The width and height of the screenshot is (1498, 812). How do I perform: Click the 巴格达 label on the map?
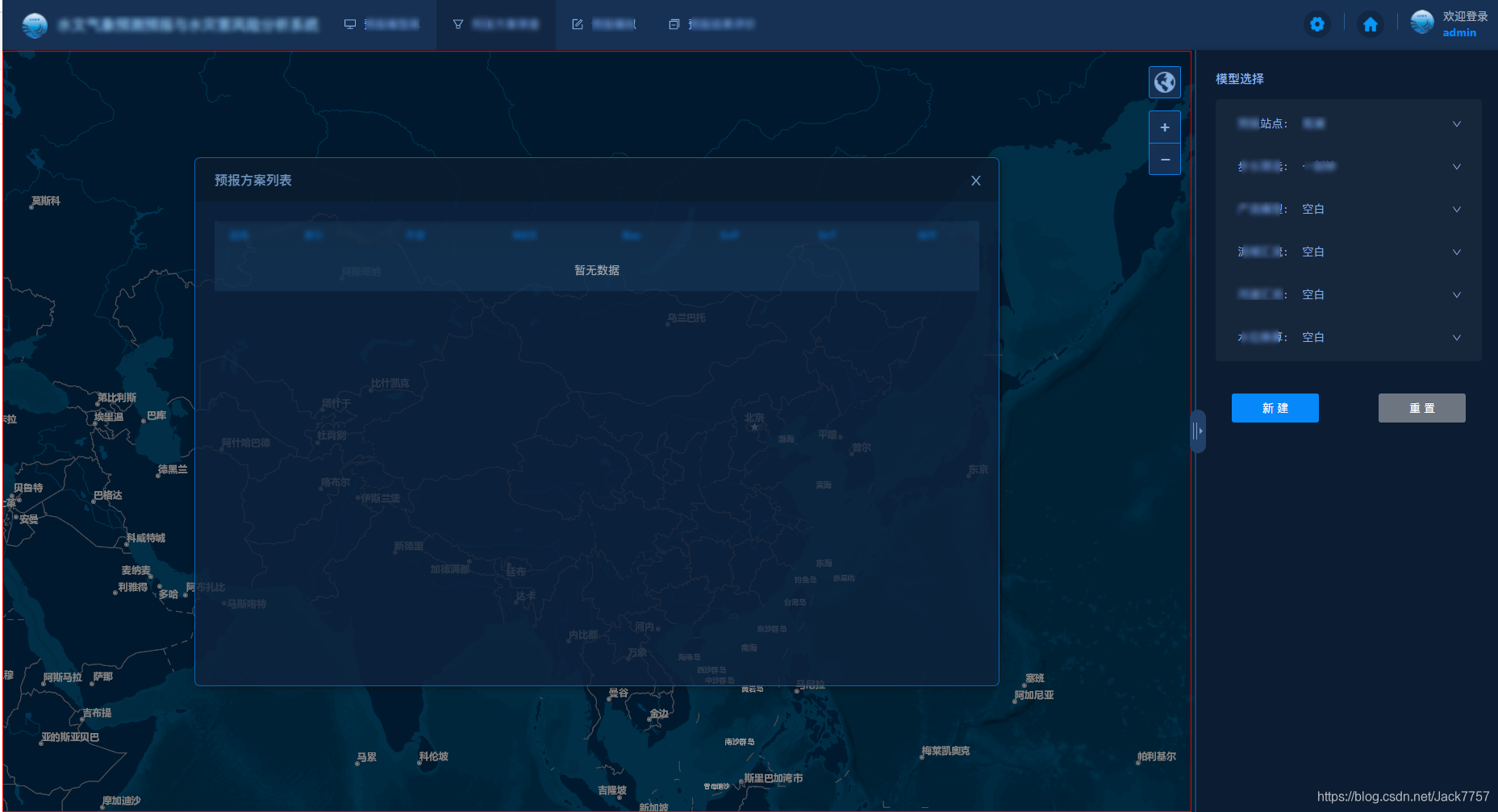pyautogui.click(x=108, y=495)
